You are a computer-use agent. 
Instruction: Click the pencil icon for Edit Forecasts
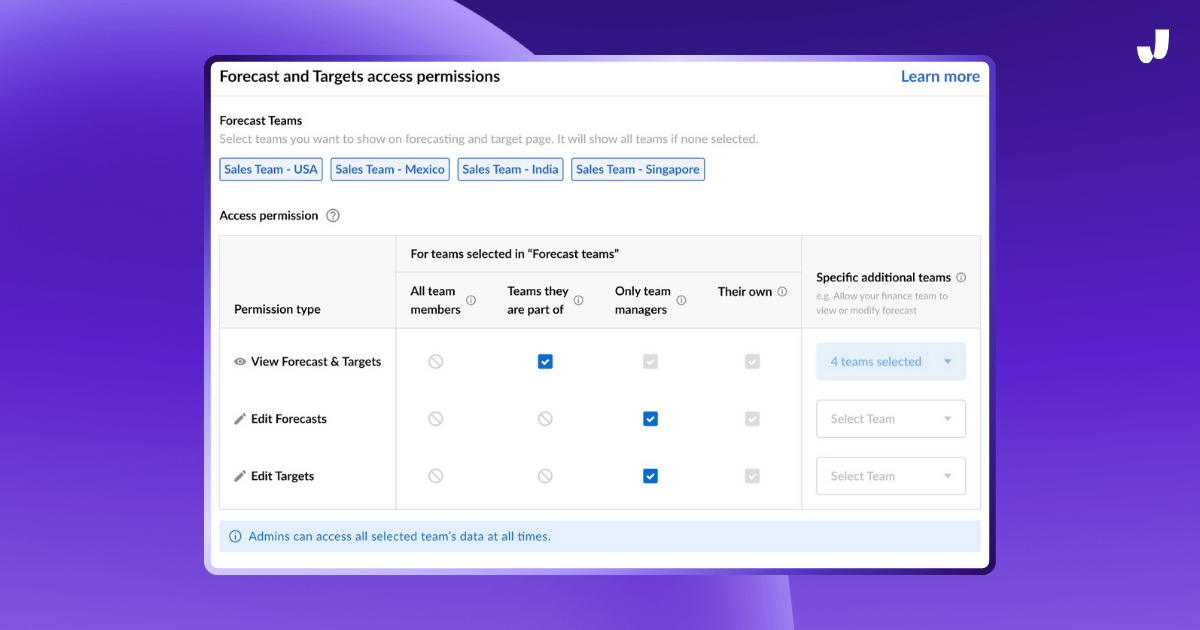[x=240, y=419]
